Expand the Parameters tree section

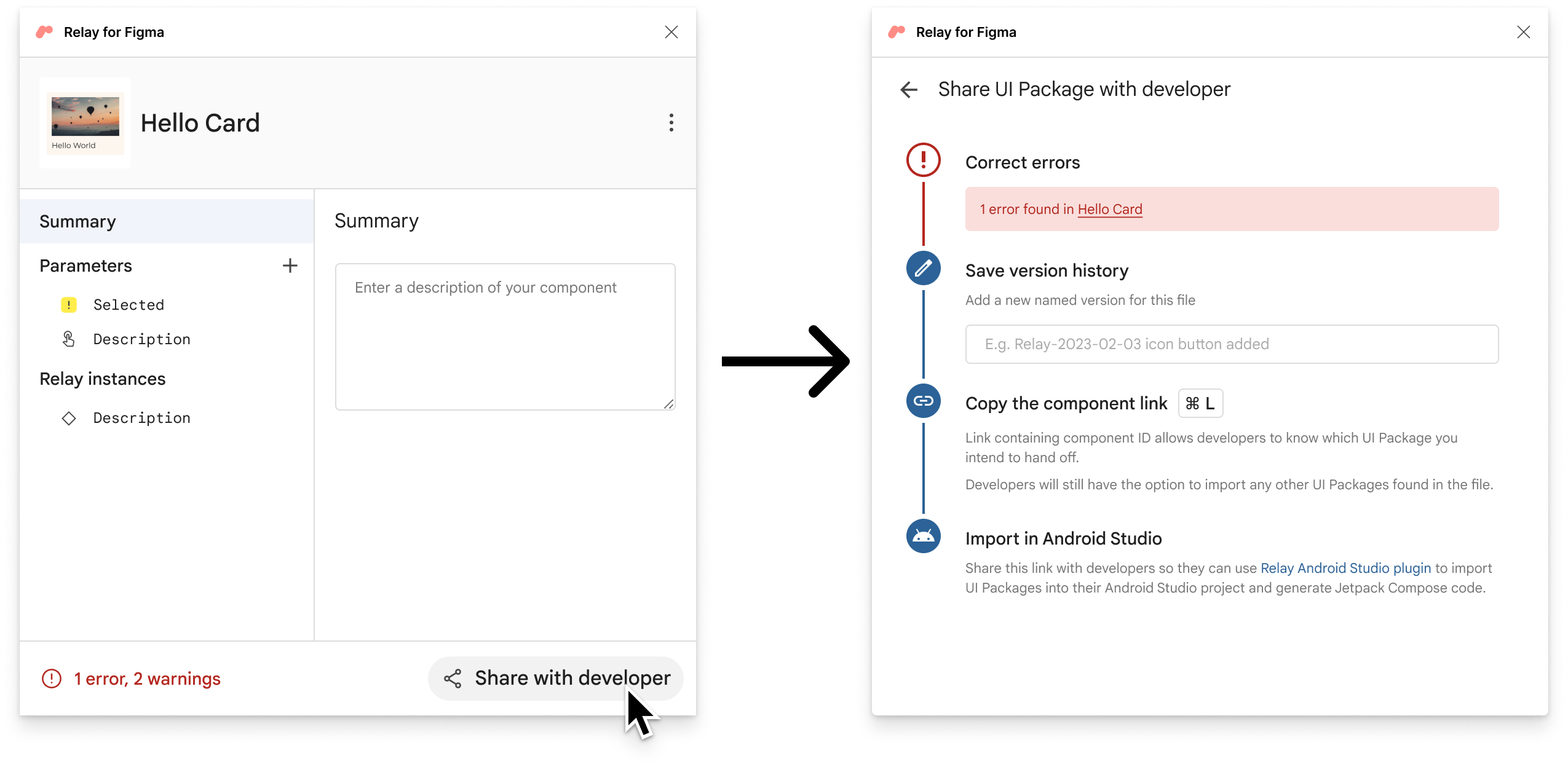click(x=85, y=265)
